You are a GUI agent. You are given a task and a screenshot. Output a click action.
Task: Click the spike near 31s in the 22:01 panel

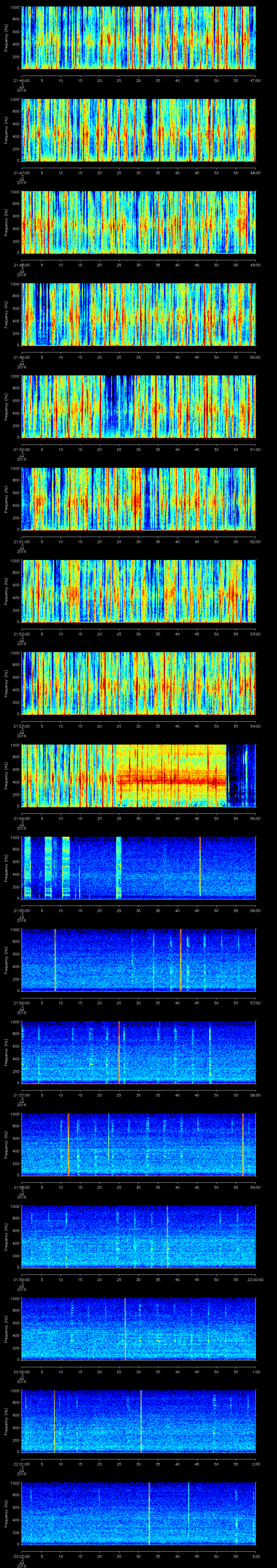coord(141,1421)
